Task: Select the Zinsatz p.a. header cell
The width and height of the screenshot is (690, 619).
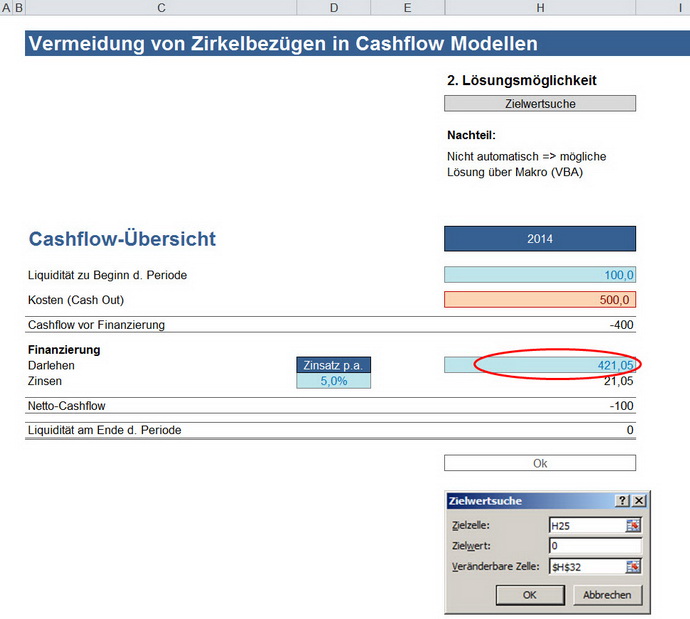Action: [334, 365]
